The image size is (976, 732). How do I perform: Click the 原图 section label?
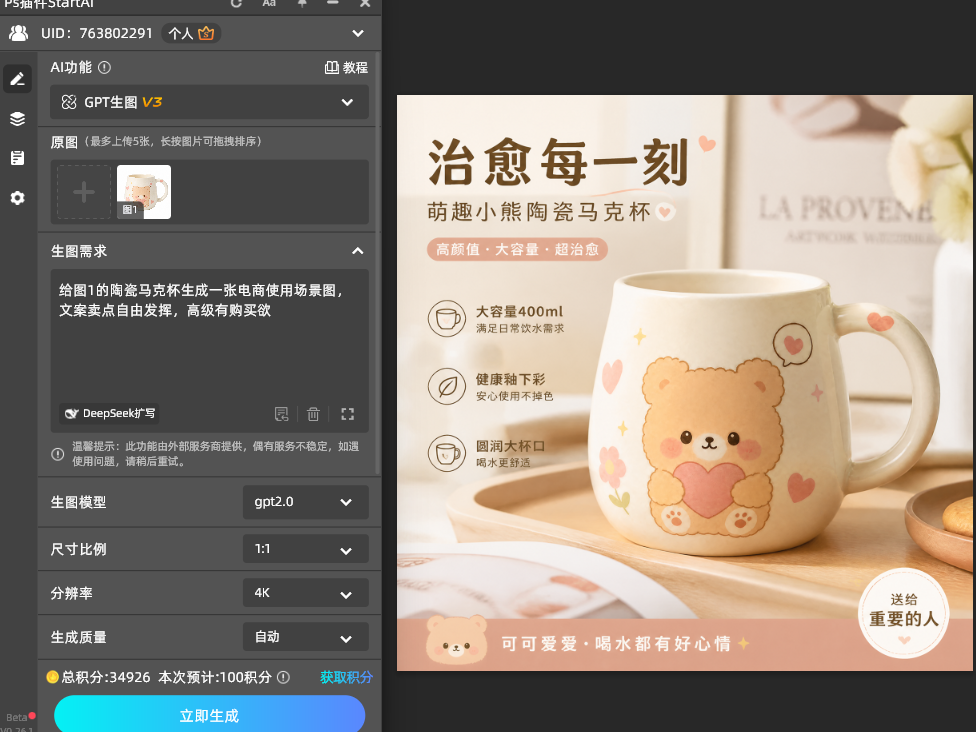point(63,142)
